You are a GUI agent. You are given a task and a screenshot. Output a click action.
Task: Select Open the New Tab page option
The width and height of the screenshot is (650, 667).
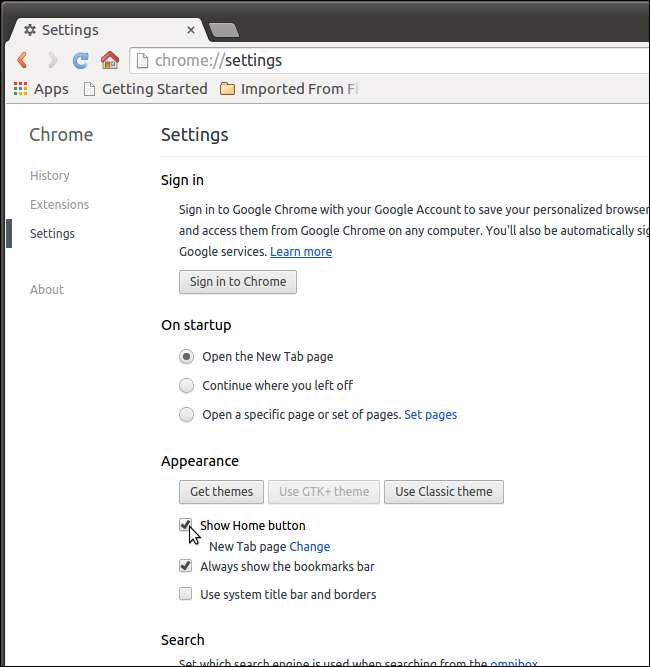[186, 357]
